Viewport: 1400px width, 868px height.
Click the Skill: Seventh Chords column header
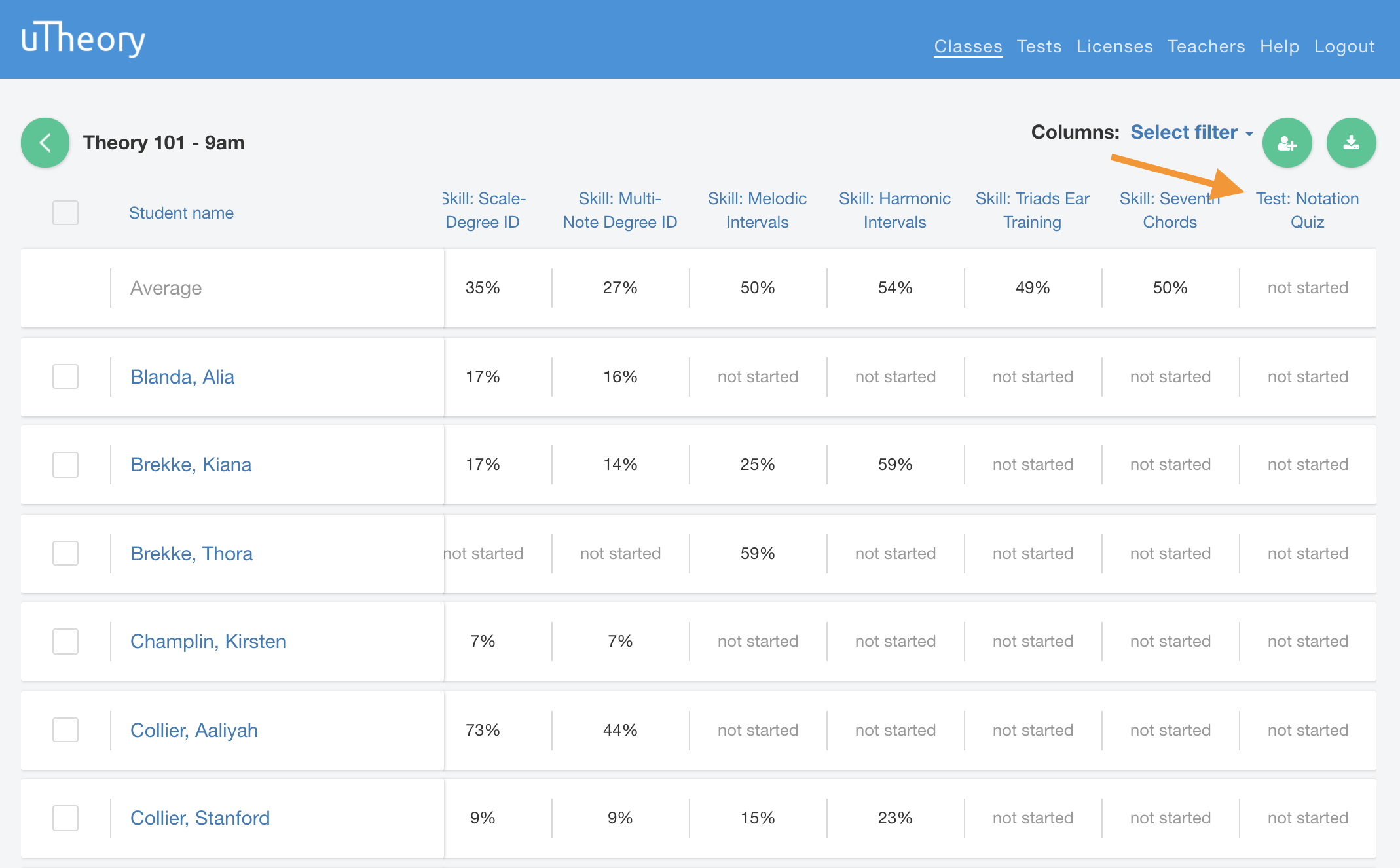tap(1170, 210)
